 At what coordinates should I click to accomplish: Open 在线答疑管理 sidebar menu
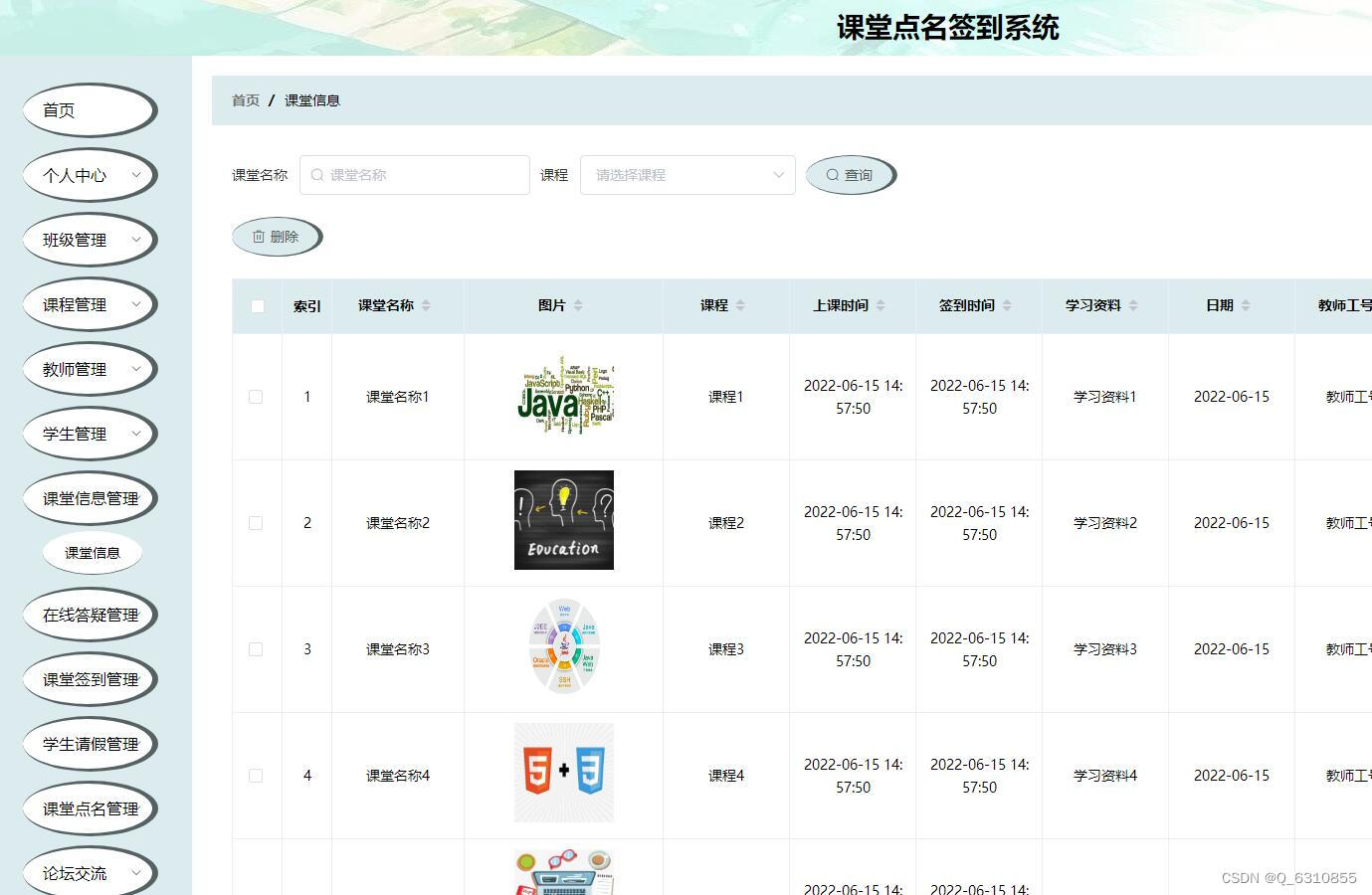90,615
